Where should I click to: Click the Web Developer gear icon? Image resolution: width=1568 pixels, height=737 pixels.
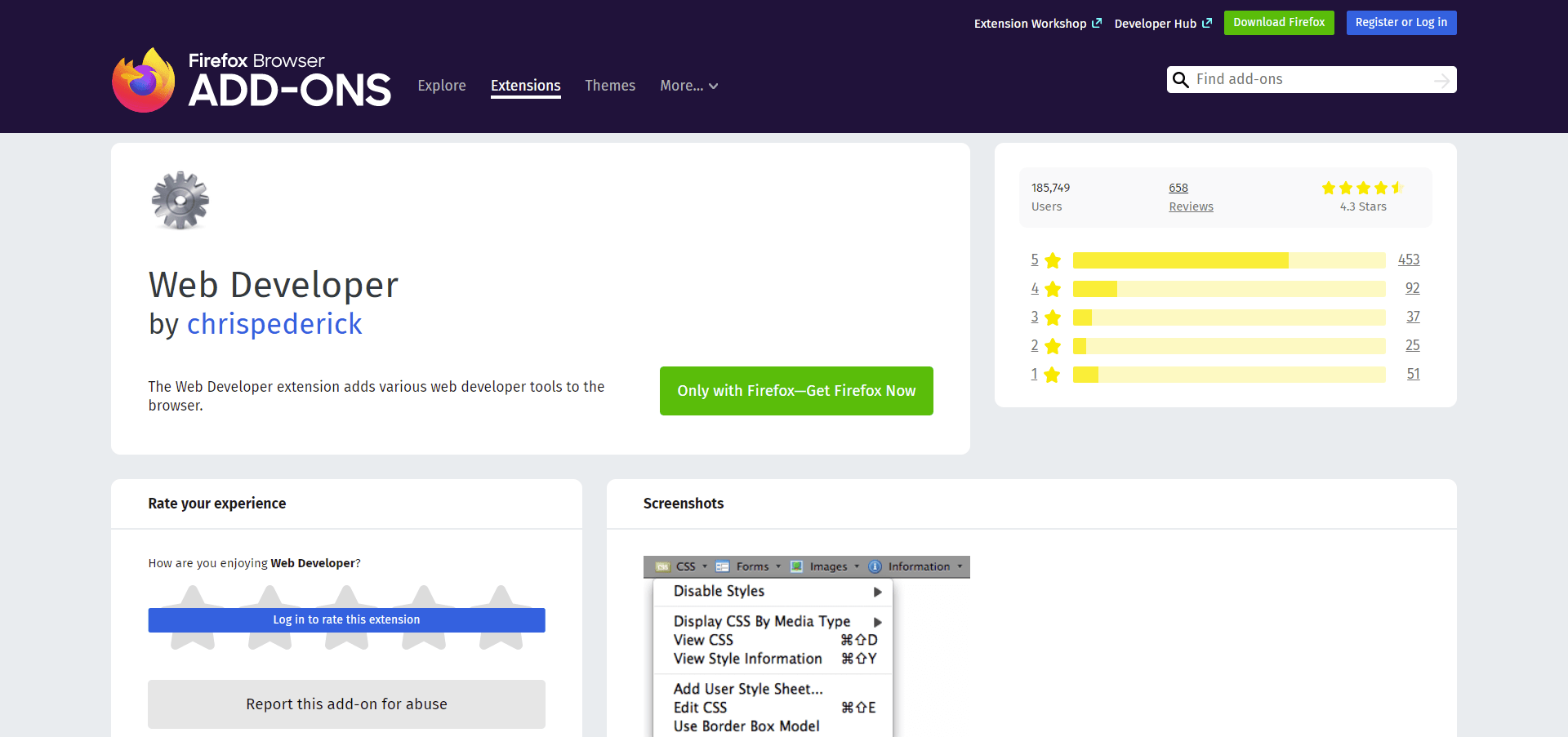click(x=180, y=200)
